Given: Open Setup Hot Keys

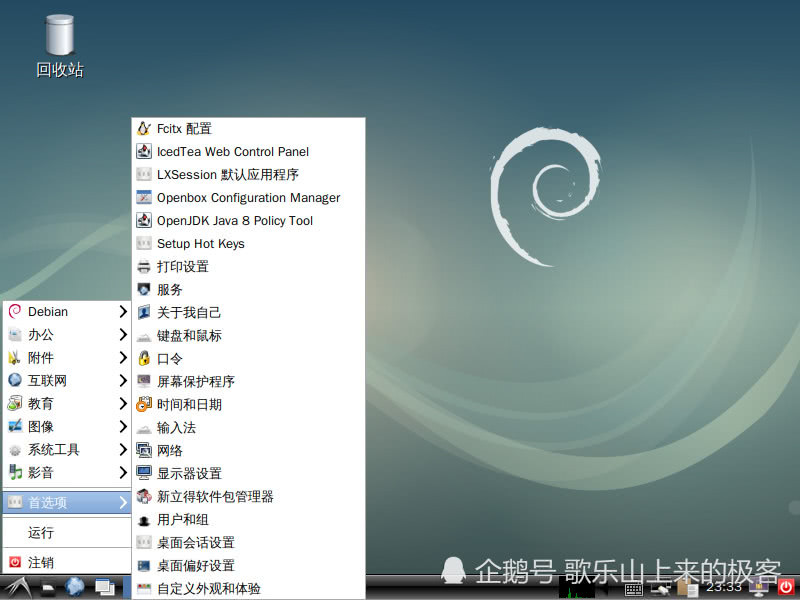Looking at the screenshot, I should click(x=248, y=243).
